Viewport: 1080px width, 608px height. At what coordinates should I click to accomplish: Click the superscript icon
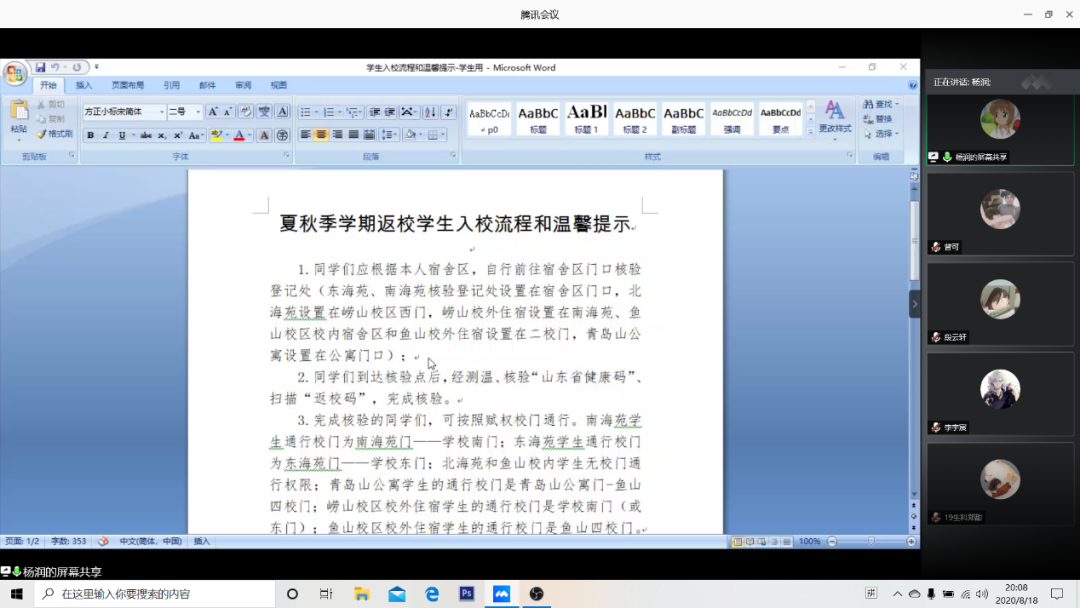coord(178,135)
